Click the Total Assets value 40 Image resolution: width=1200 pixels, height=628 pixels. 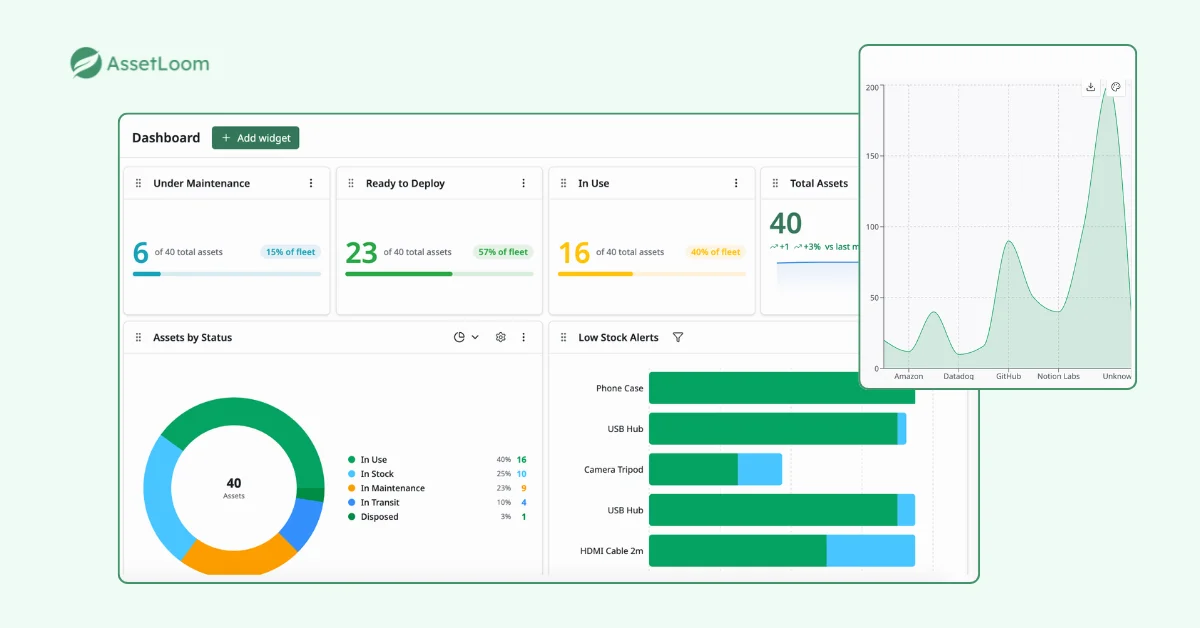point(786,223)
